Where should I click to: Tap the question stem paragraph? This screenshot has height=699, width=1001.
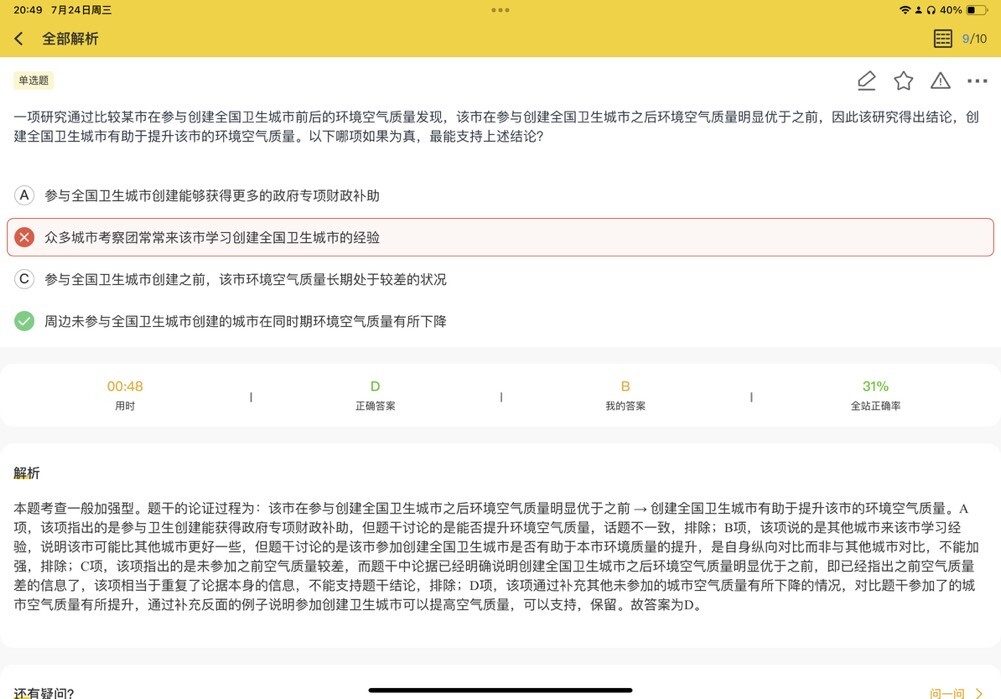(x=496, y=126)
